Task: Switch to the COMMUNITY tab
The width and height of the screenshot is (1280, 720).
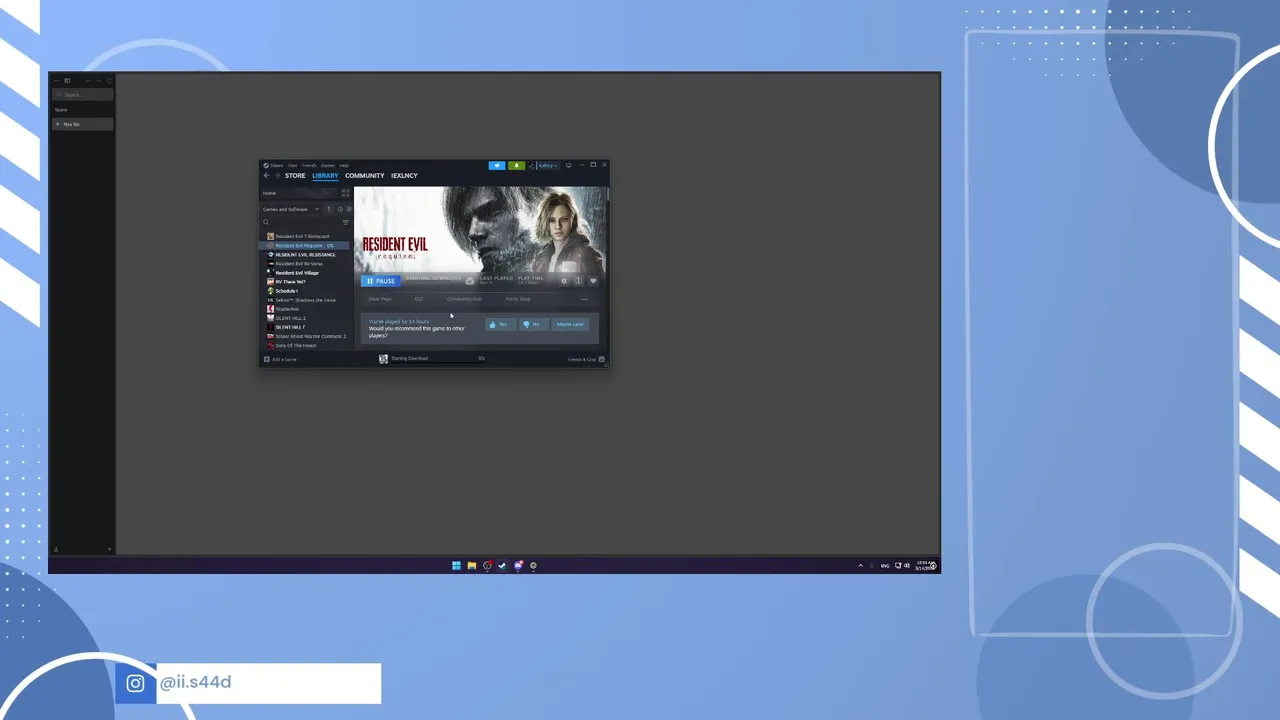Action: pos(365,176)
